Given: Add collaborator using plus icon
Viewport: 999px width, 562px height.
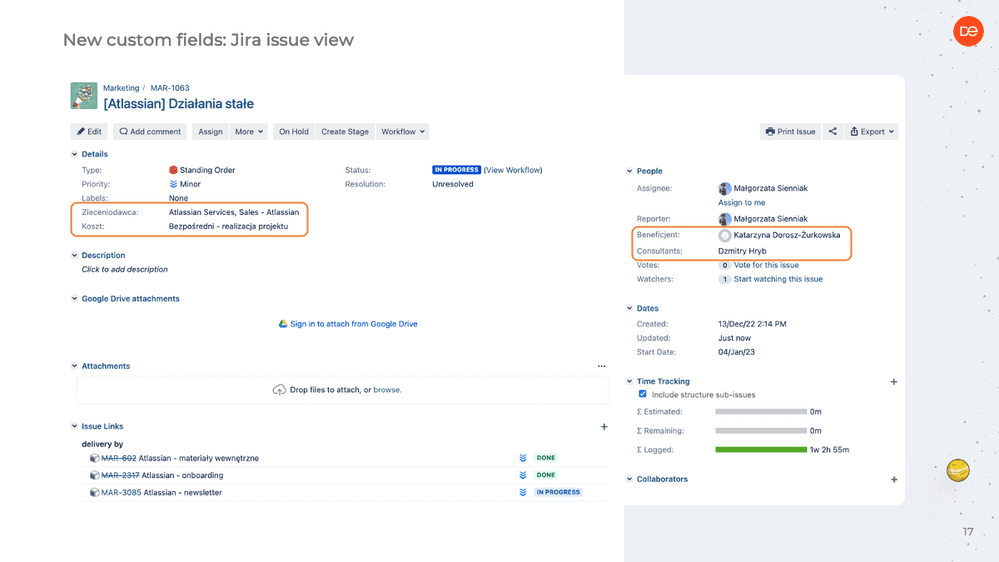Looking at the screenshot, I should click(x=894, y=479).
